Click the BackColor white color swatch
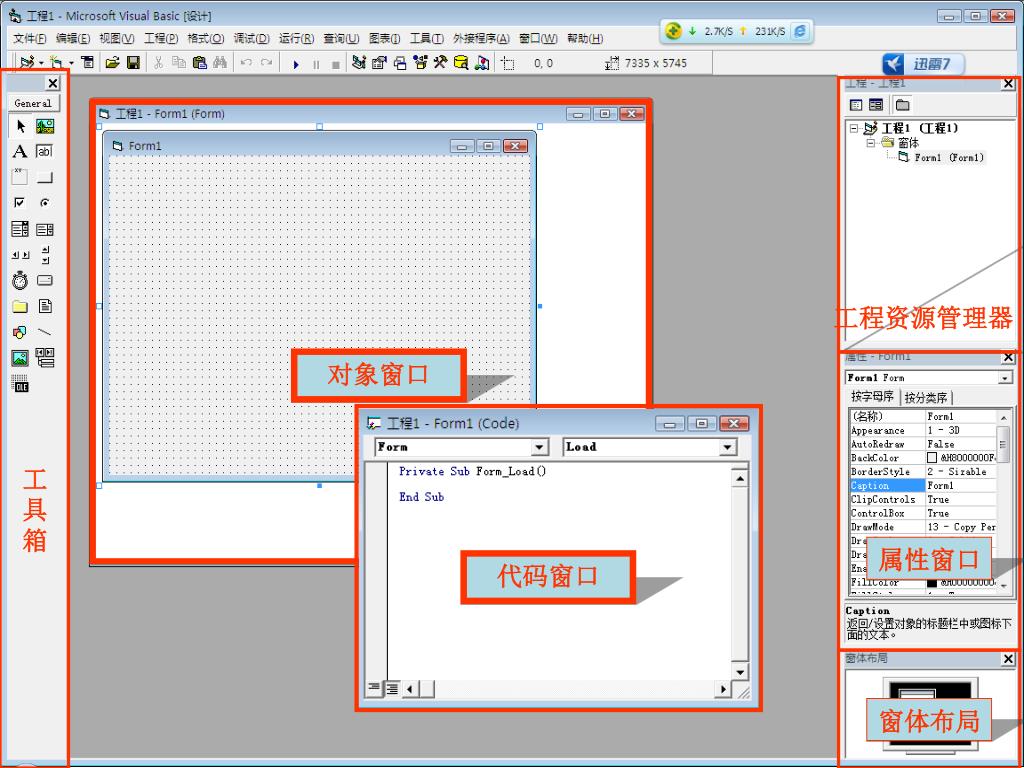1024x768 pixels. point(932,458)
